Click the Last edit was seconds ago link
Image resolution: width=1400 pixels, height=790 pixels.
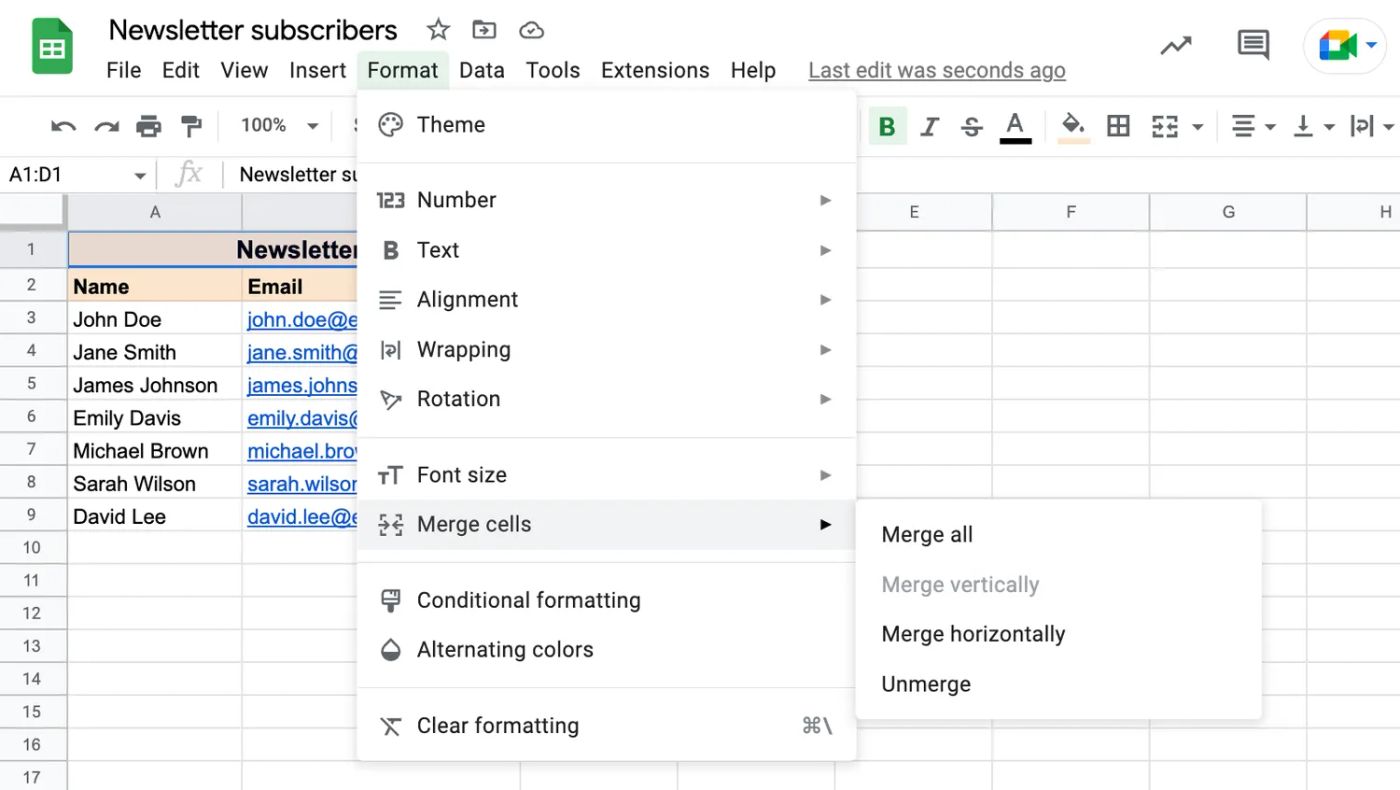[936, 70]
